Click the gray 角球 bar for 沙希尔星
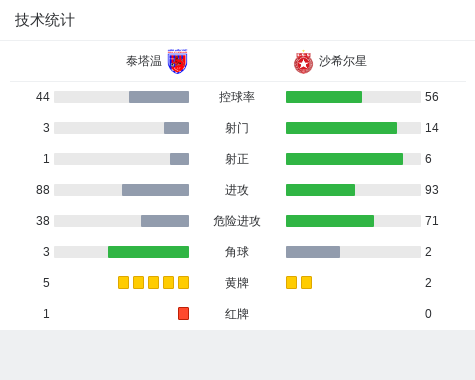The height and width of the screenshot is (380, 475). coord(313,252)
